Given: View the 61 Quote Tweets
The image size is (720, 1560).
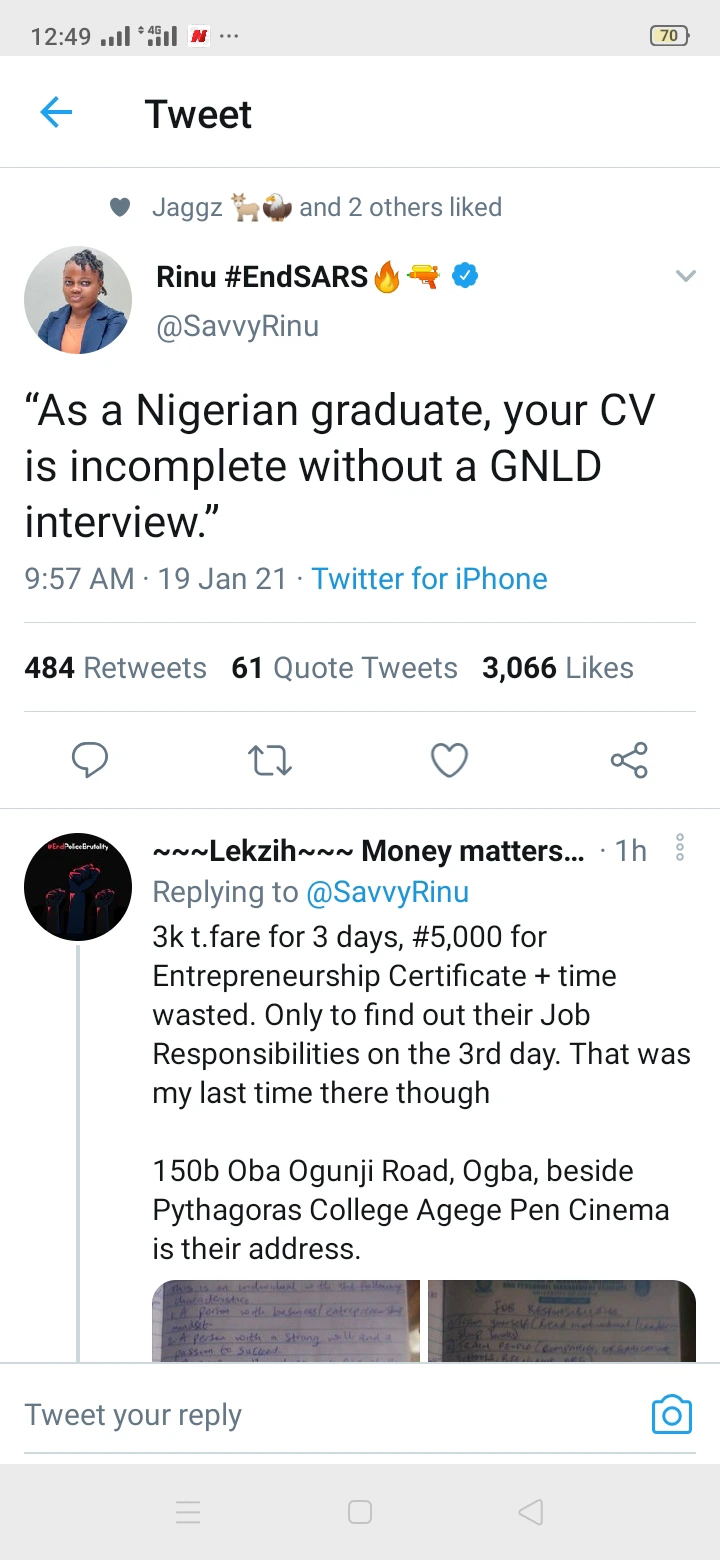Looking at the screenshot, I should point(344,668).
